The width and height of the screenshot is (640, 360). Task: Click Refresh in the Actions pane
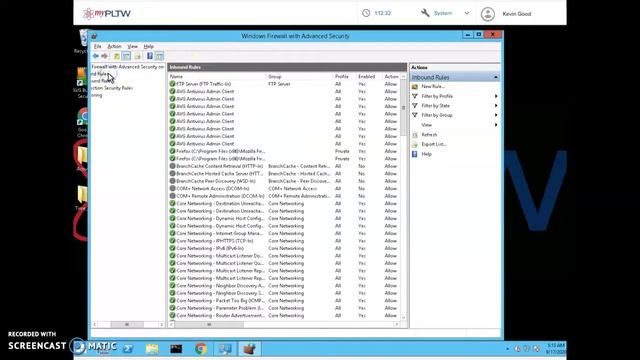(429, 135)
